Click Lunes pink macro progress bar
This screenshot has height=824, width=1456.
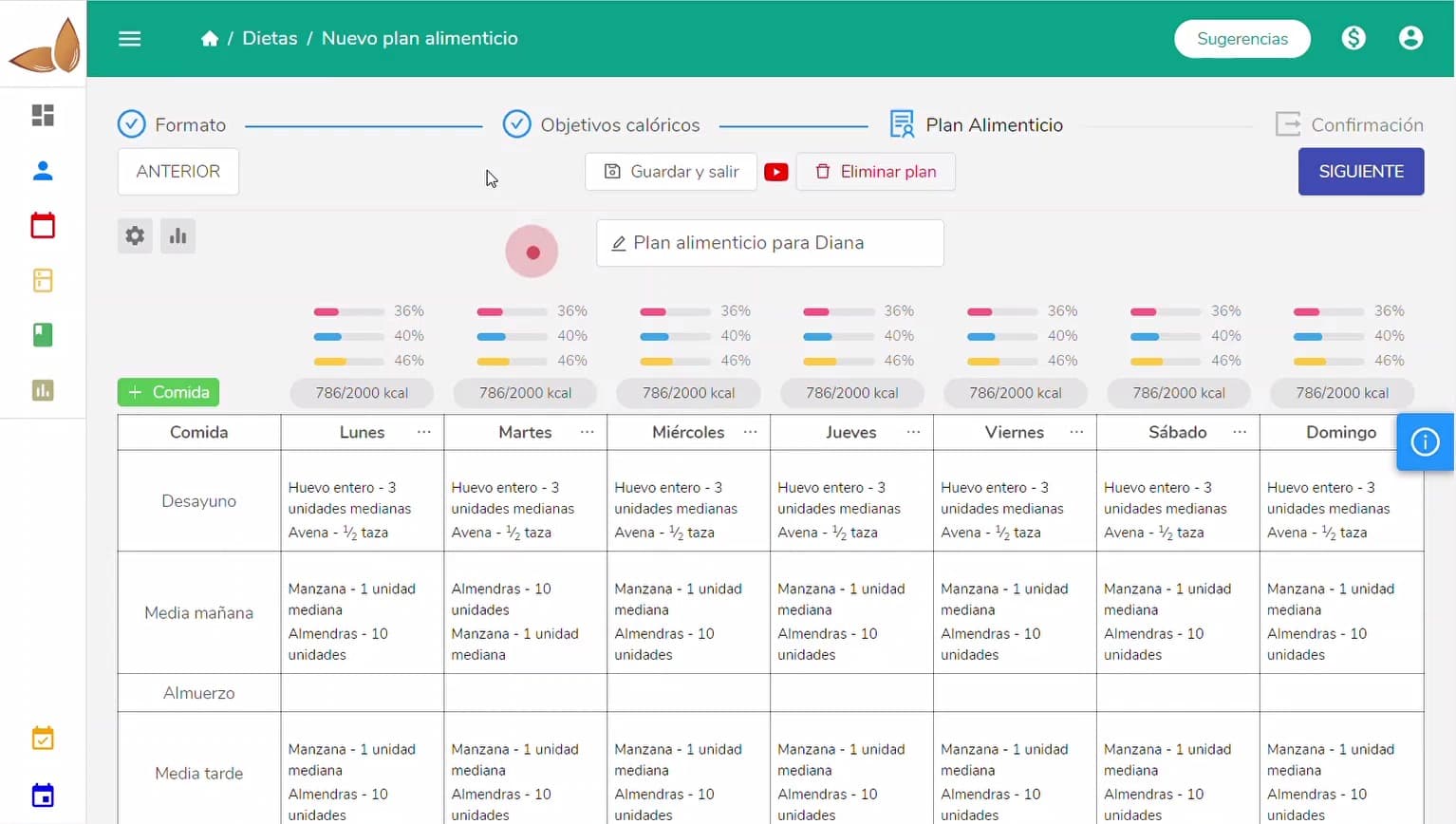coord(348,311)
